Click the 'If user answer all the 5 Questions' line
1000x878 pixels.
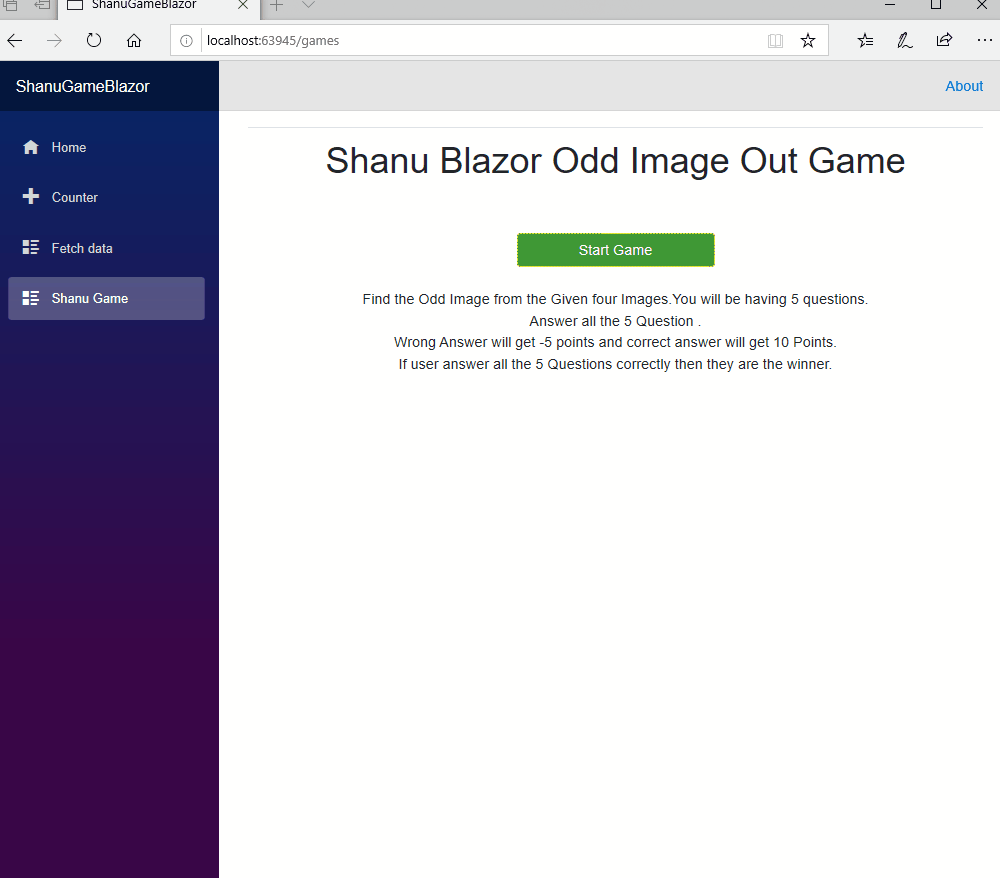615,364
